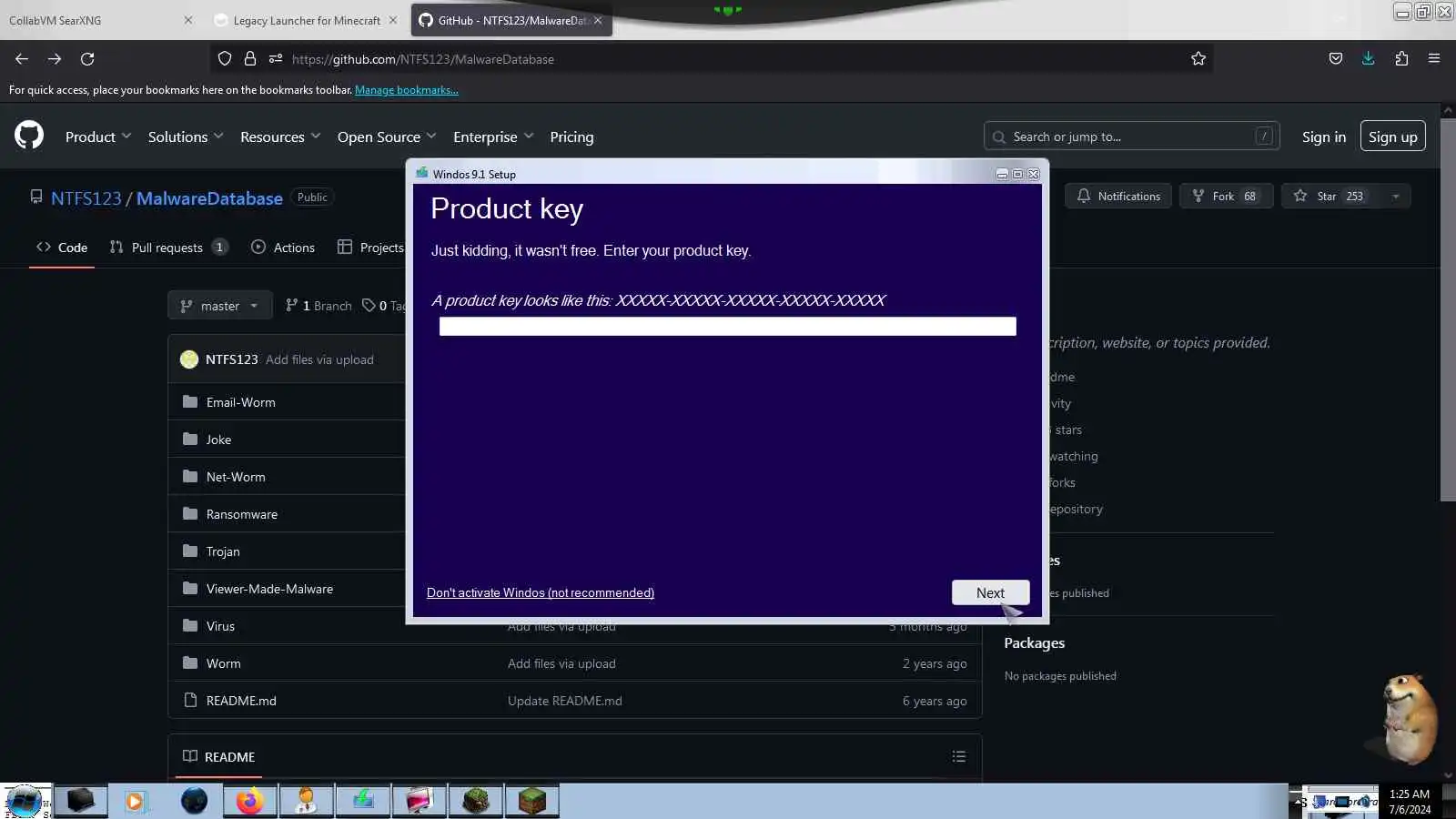Click Sign in on GitHub
The image size is (1456, 819).
pyautogui.click(x=1323, y=136)
